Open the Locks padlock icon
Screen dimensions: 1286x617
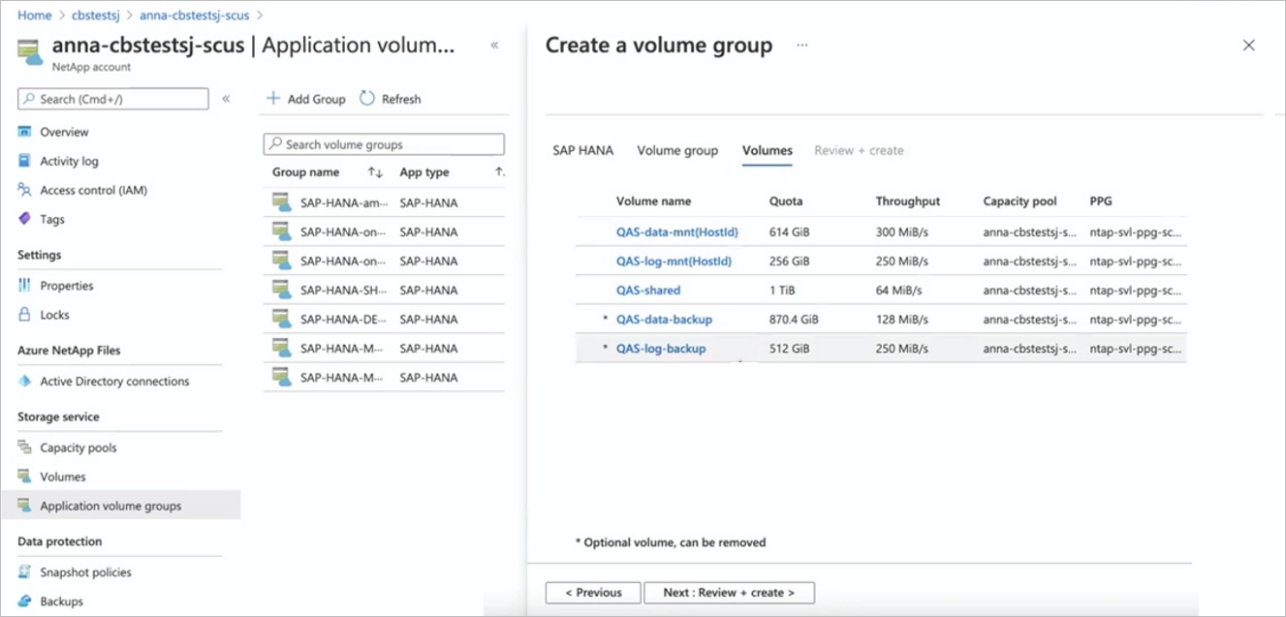coord(25,315)
